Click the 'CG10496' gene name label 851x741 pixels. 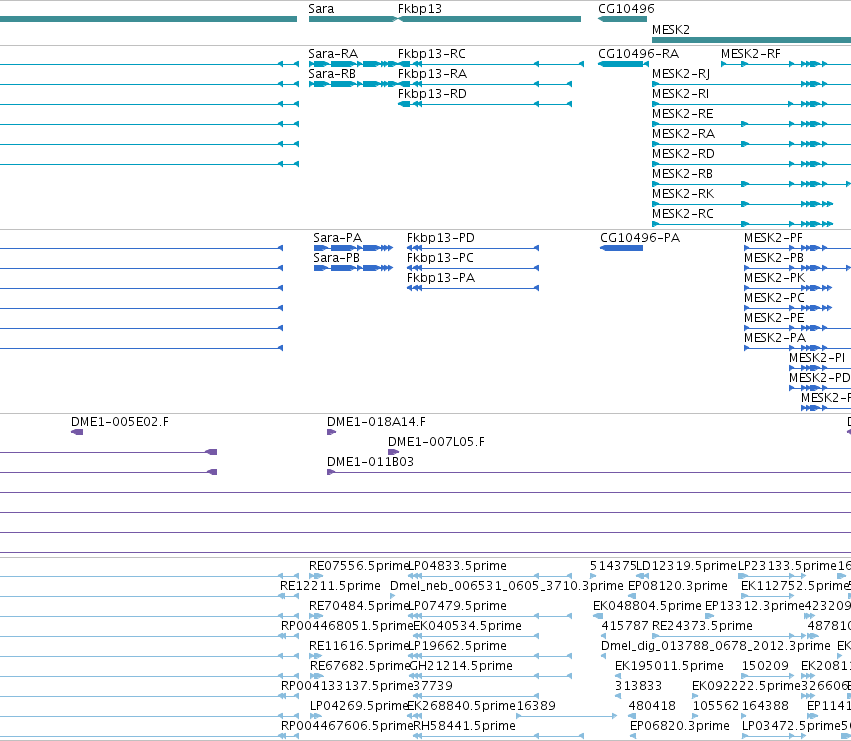tap(626, 9)
